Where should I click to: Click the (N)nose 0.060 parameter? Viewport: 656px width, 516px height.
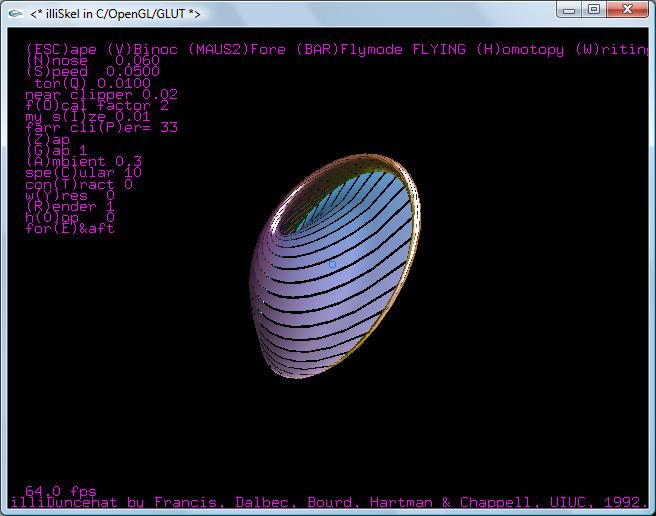point(92,60)
